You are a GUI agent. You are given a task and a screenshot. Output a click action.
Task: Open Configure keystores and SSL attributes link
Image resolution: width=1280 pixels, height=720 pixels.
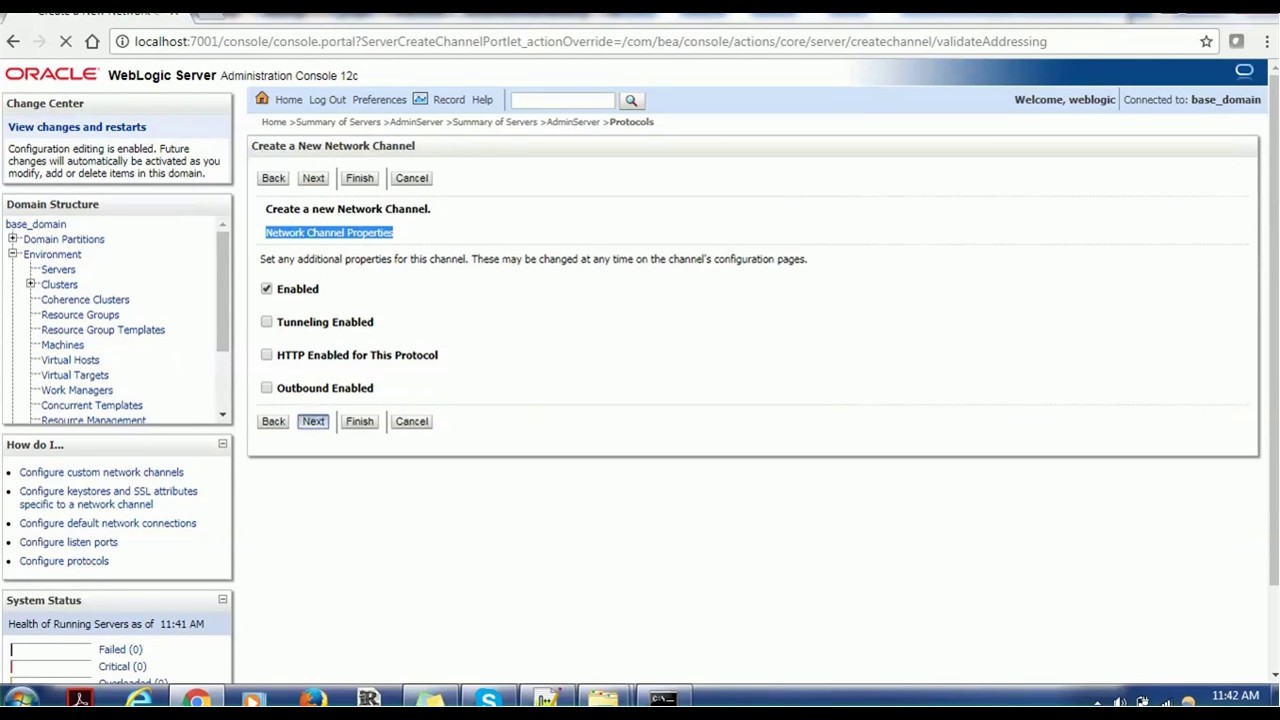click(x=108, y=498)
